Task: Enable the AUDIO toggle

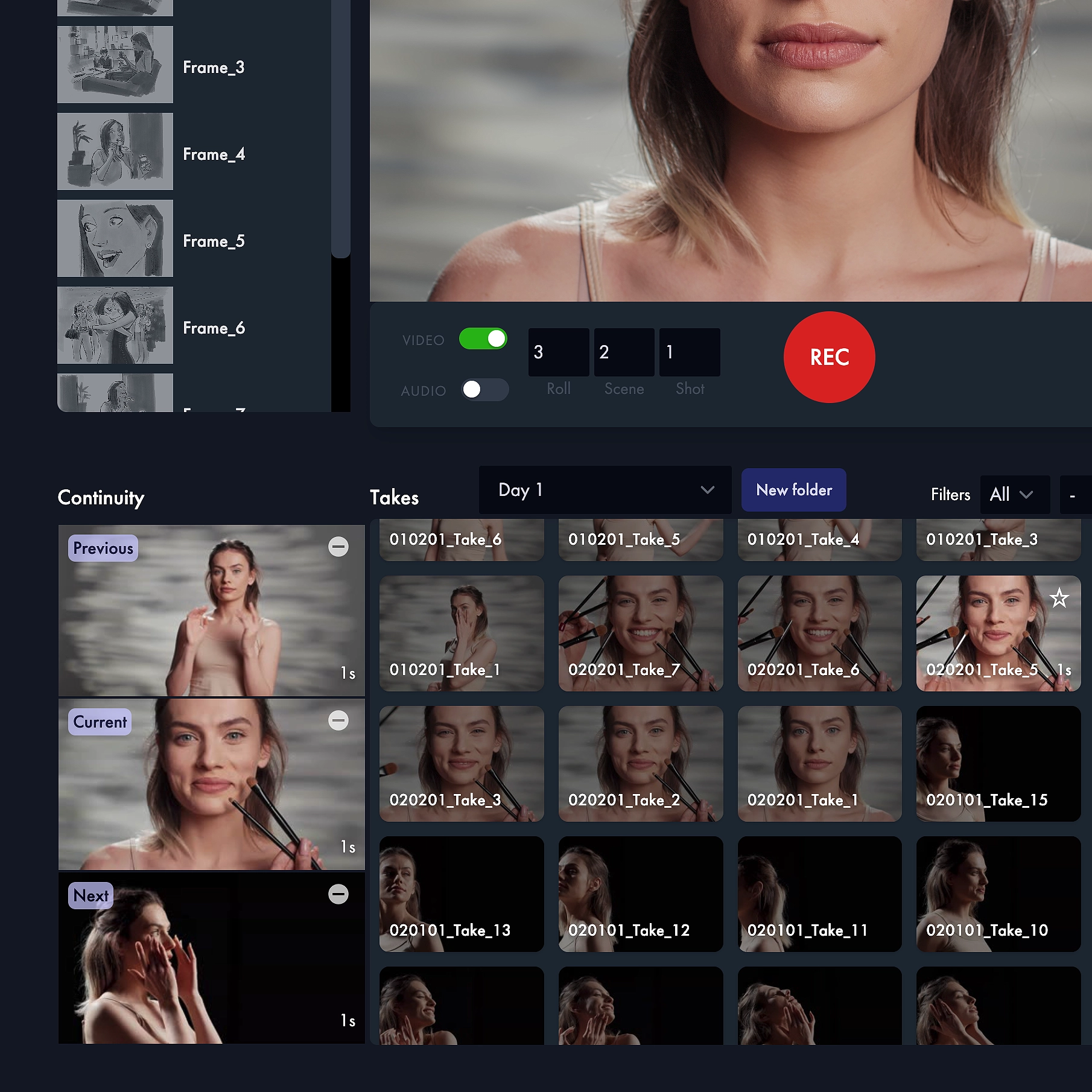Action: [x=484, y=390]
